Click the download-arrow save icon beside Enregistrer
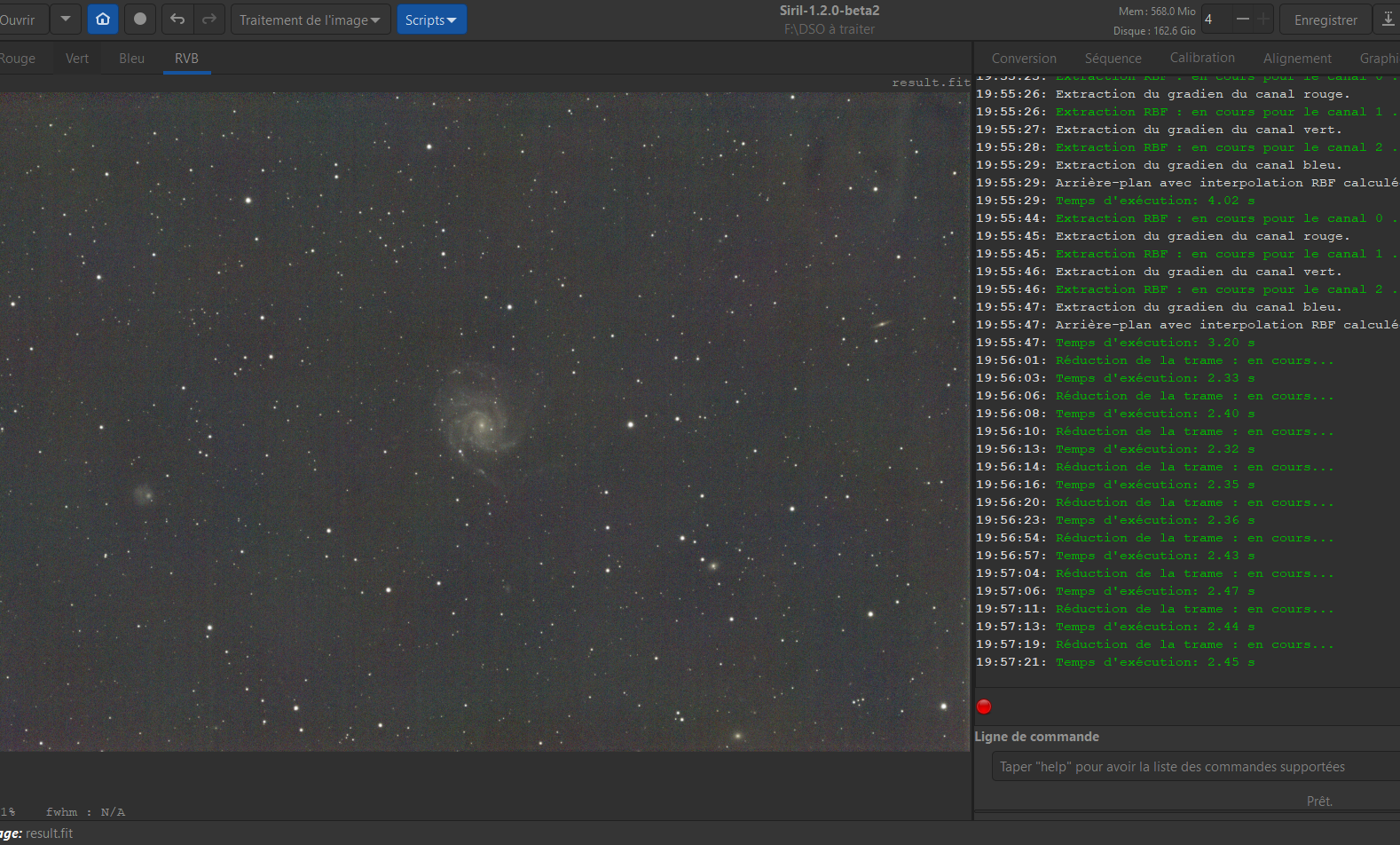This screenshot has width=1400, height=845. coord(1388,20)
